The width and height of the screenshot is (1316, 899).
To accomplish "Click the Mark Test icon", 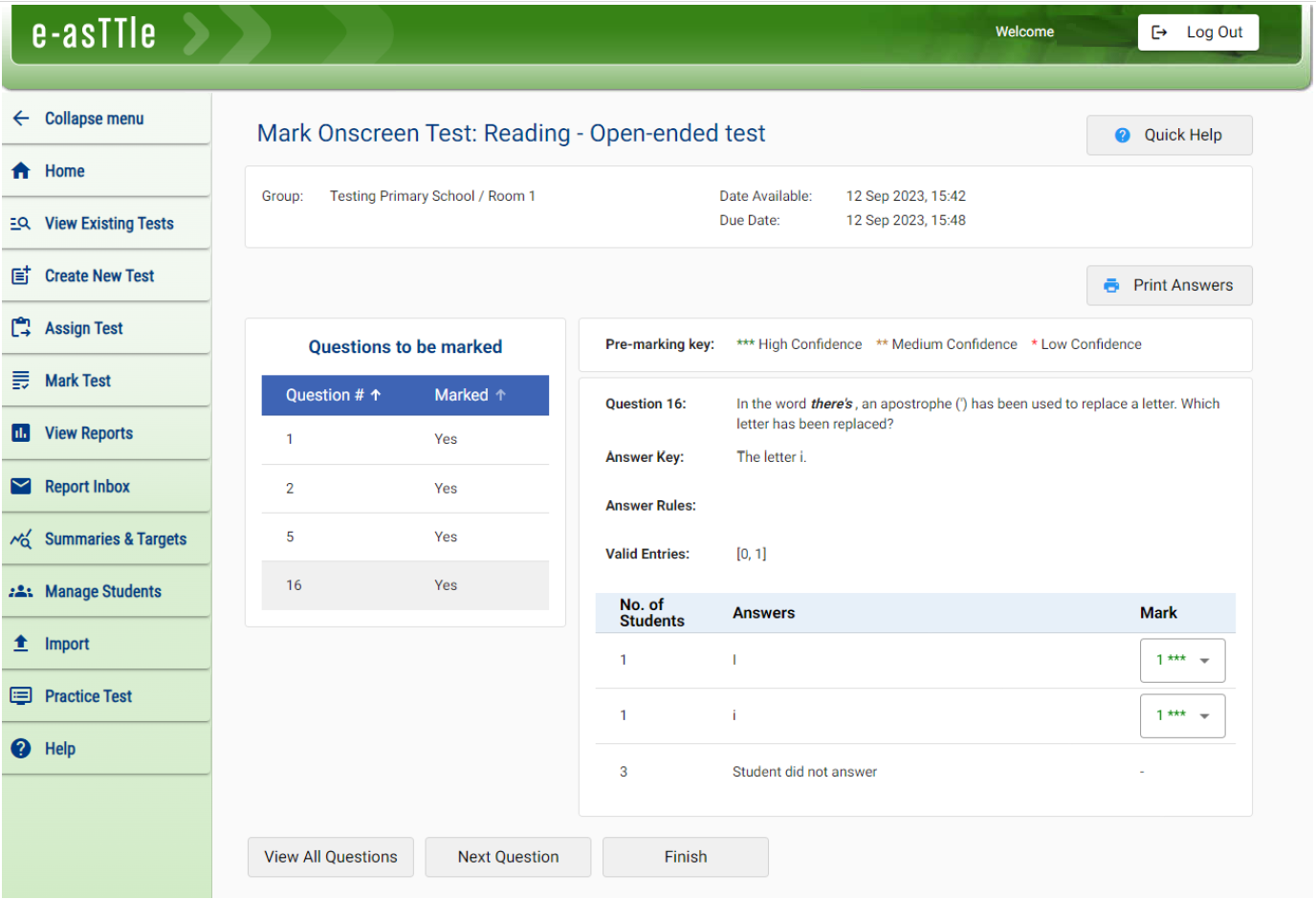I will click(23, 381).
